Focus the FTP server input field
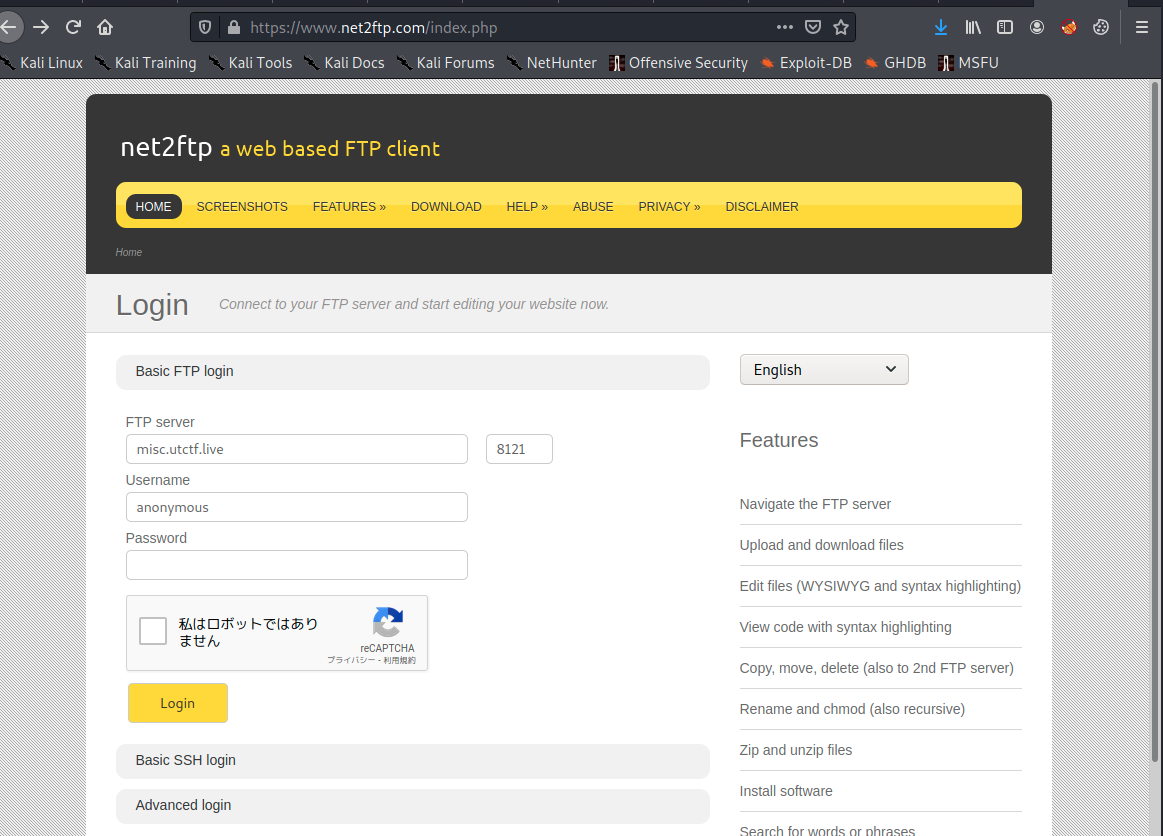 (297, 449)
